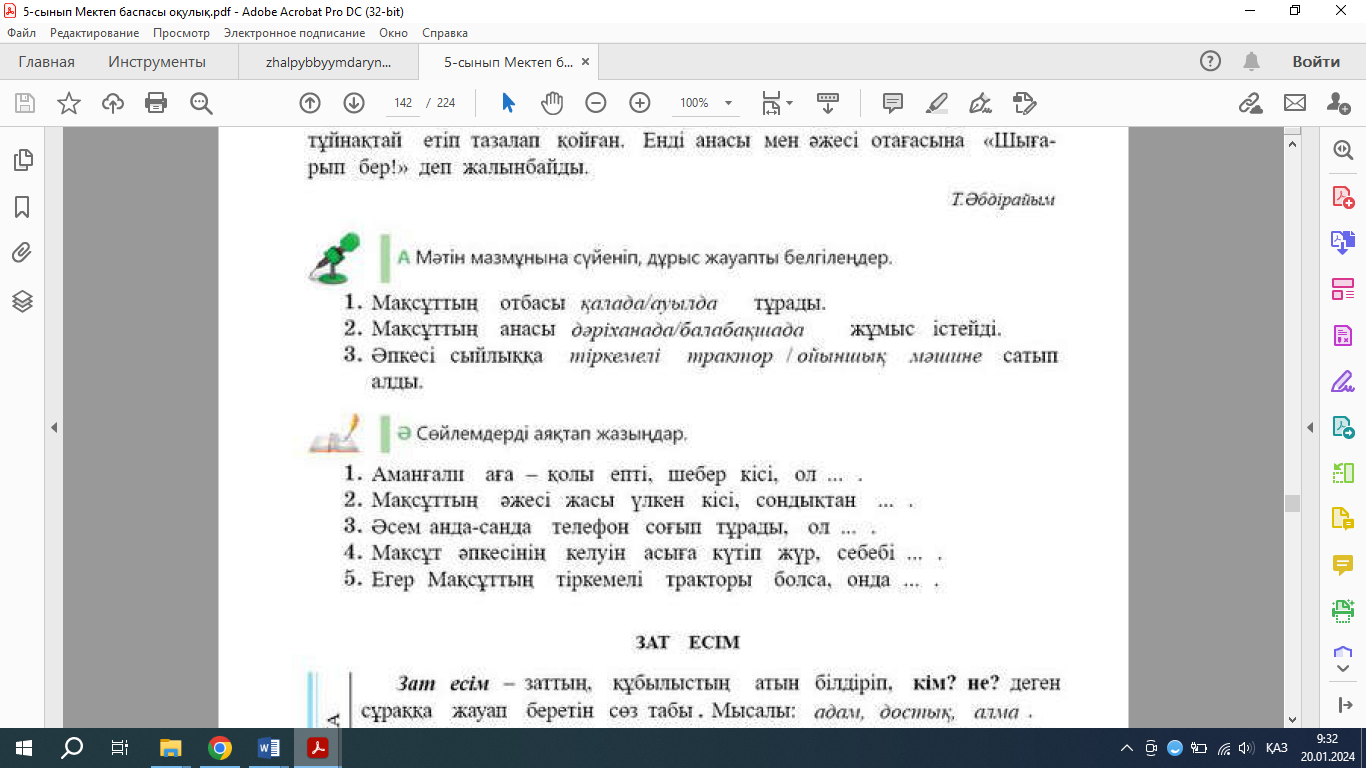Image resolution: width=1366 pixels, height=768 pixels.
Task: Send the file by email envelope icon
Action: pyautogui.click(x=1295, y=103)
